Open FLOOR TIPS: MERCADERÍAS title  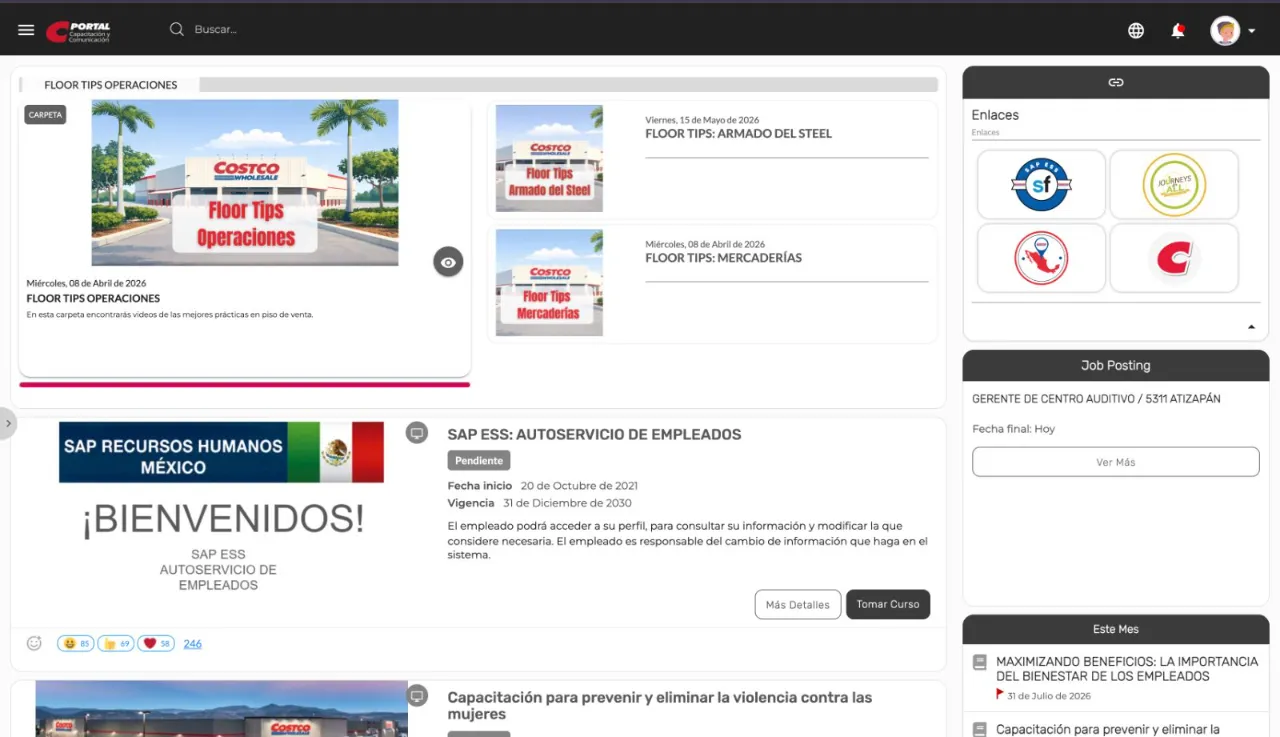[x=723, y=257]
